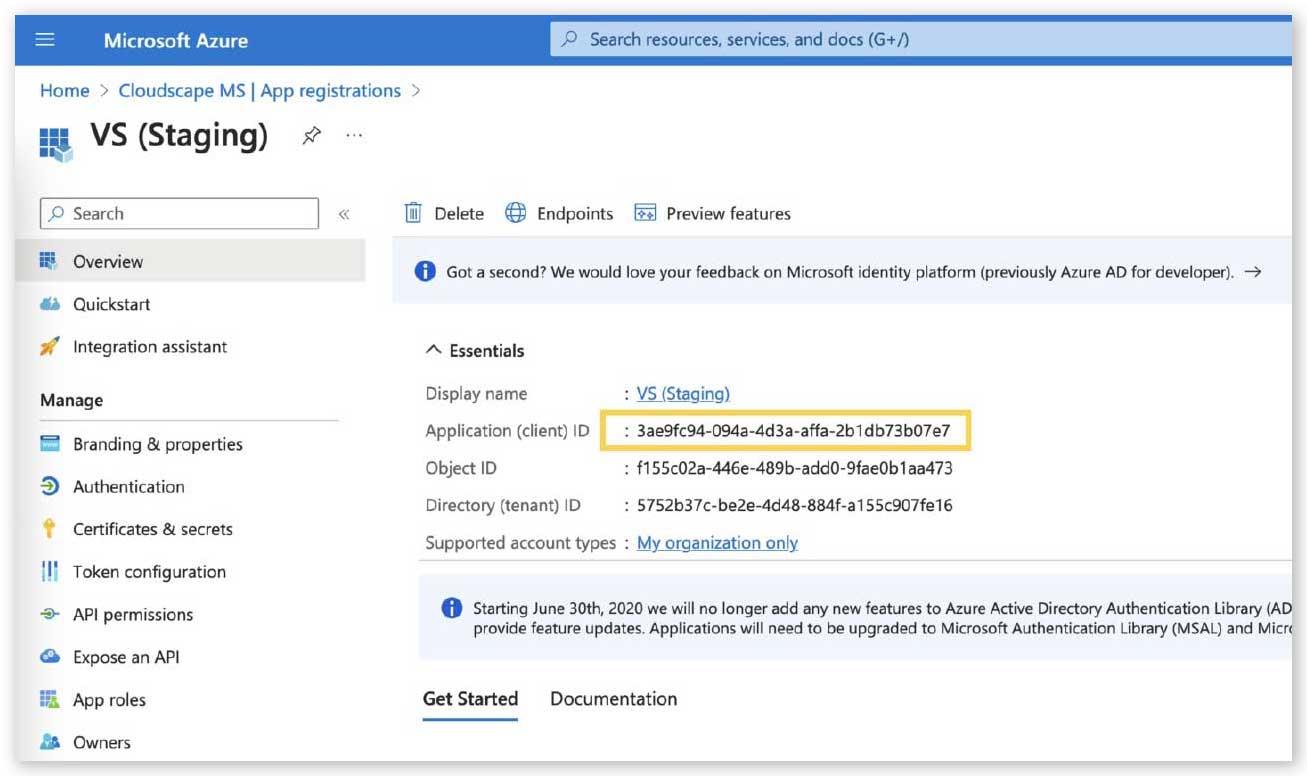Screen dimensions: 1307x776
Task: Click the Object ID label
Action: coord(461,468)
